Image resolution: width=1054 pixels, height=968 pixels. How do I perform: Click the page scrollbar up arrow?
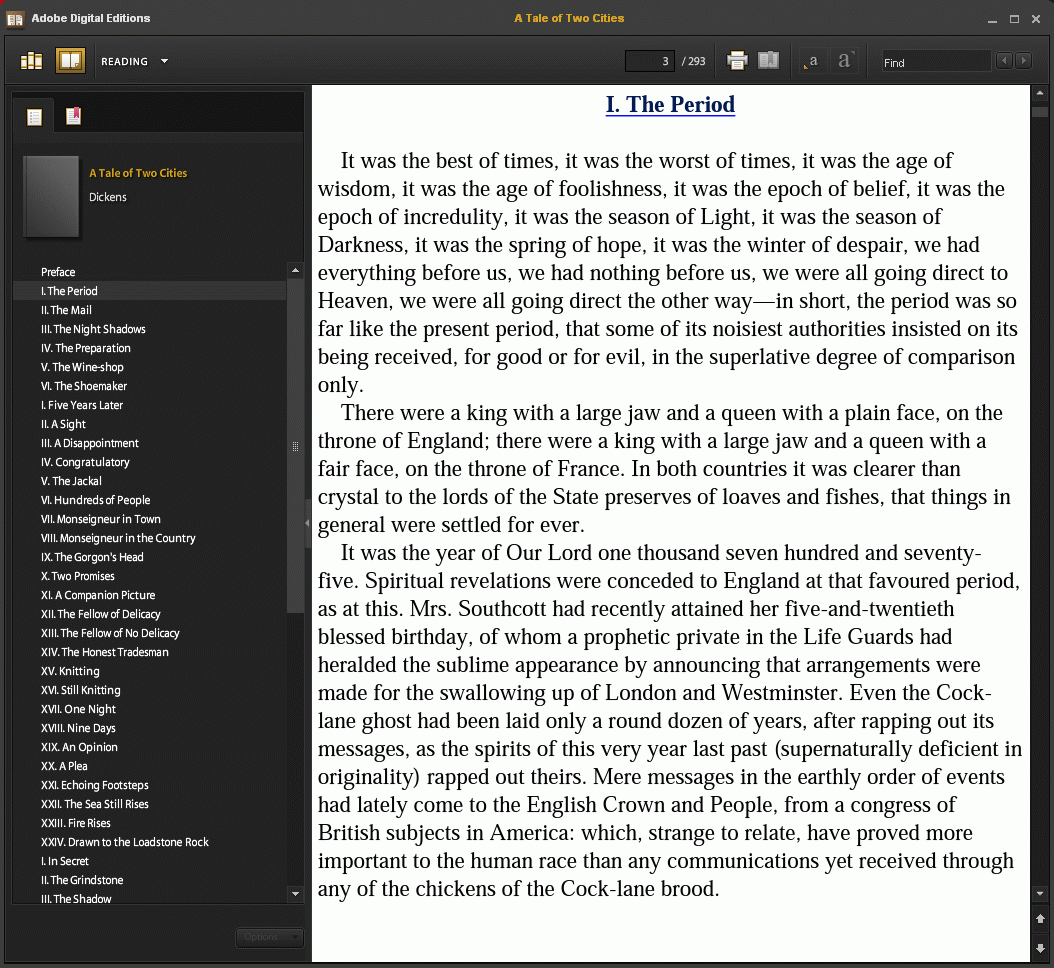point(1040,93)
